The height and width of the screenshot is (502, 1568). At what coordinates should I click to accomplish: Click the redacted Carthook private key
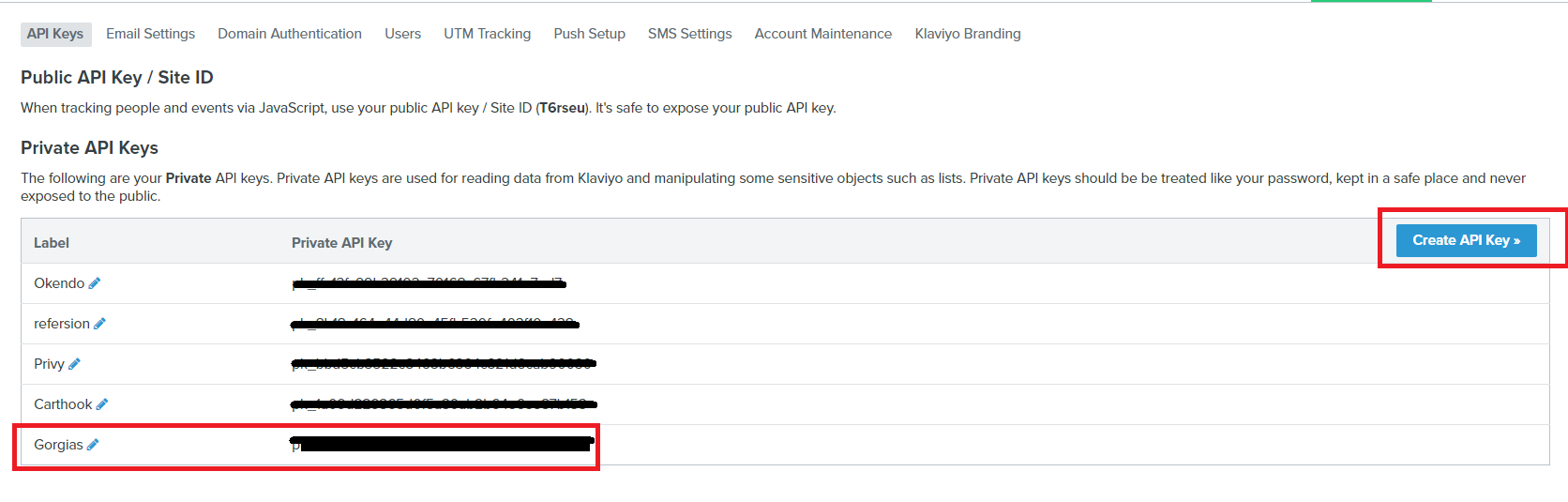pyautogui.click(x=444, y=404)
